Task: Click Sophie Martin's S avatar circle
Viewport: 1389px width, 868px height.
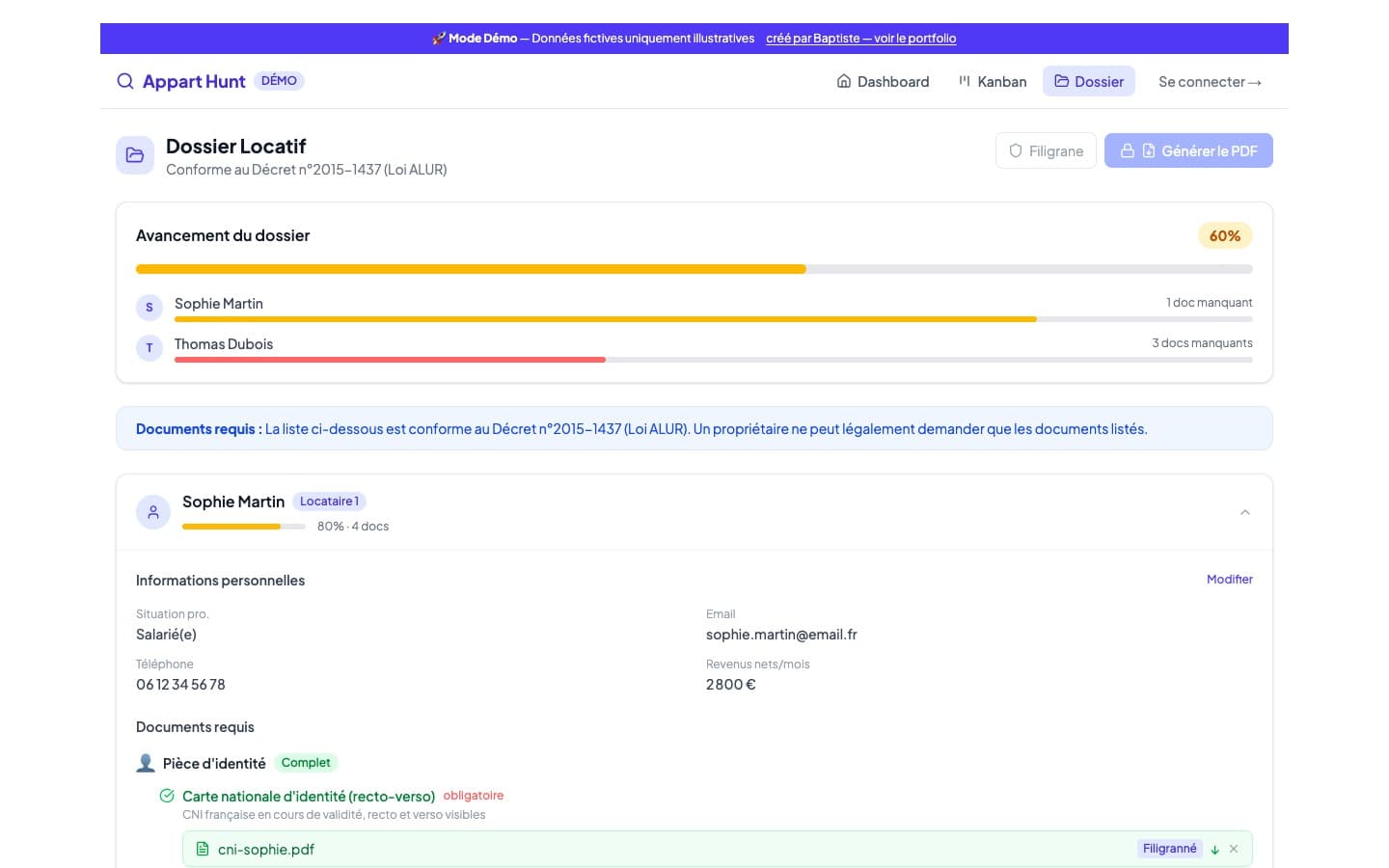Action: (149, 307)
